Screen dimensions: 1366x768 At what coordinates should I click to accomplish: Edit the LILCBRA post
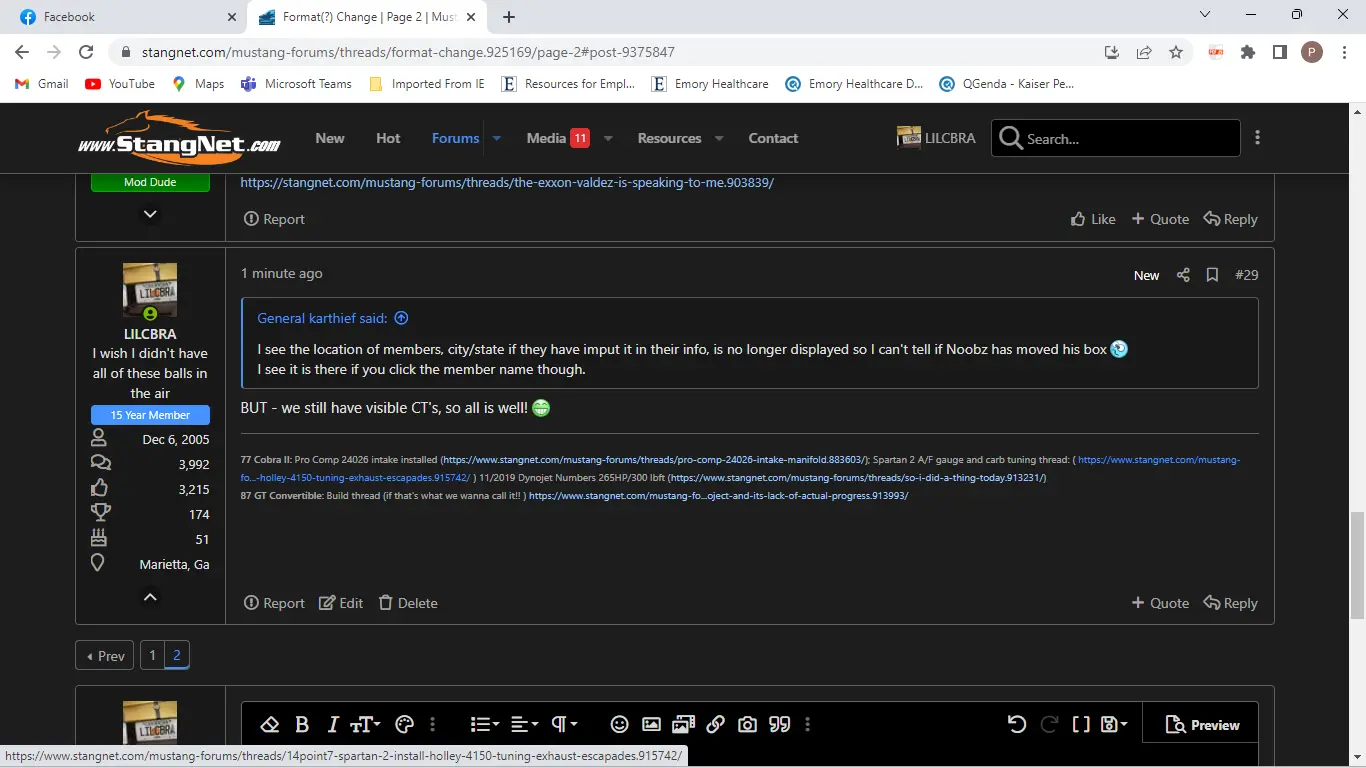point(341,603)
